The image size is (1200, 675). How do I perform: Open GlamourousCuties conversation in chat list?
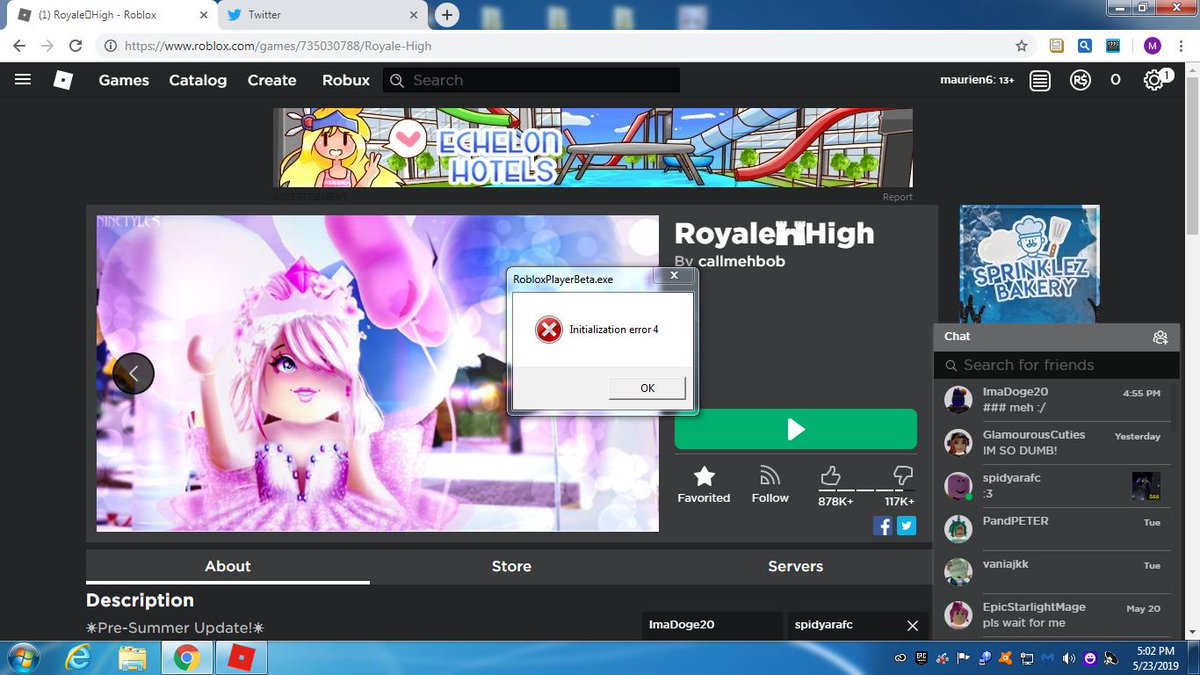click(x=1056, y=443)
